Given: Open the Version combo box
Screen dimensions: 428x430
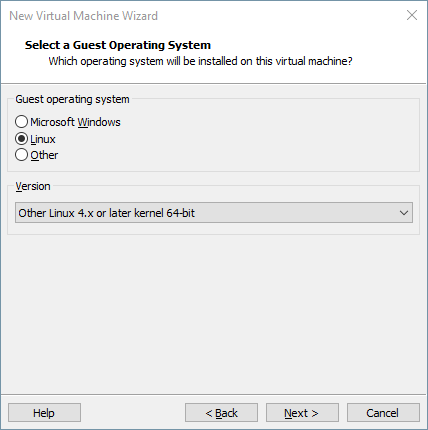Looking at the screenshot, I should pos(214,213).
